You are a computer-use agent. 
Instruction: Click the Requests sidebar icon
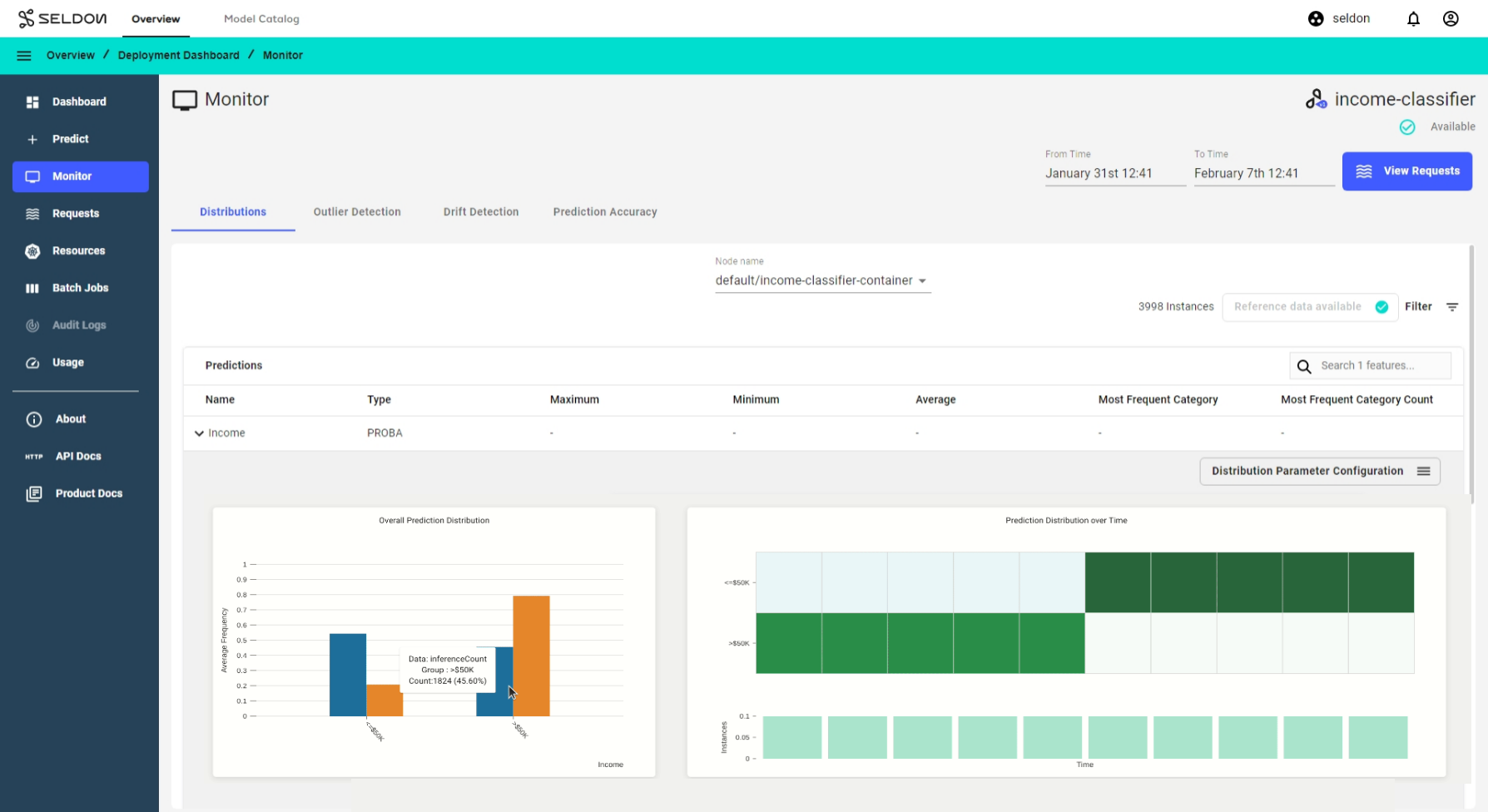[x=32, y=214]
